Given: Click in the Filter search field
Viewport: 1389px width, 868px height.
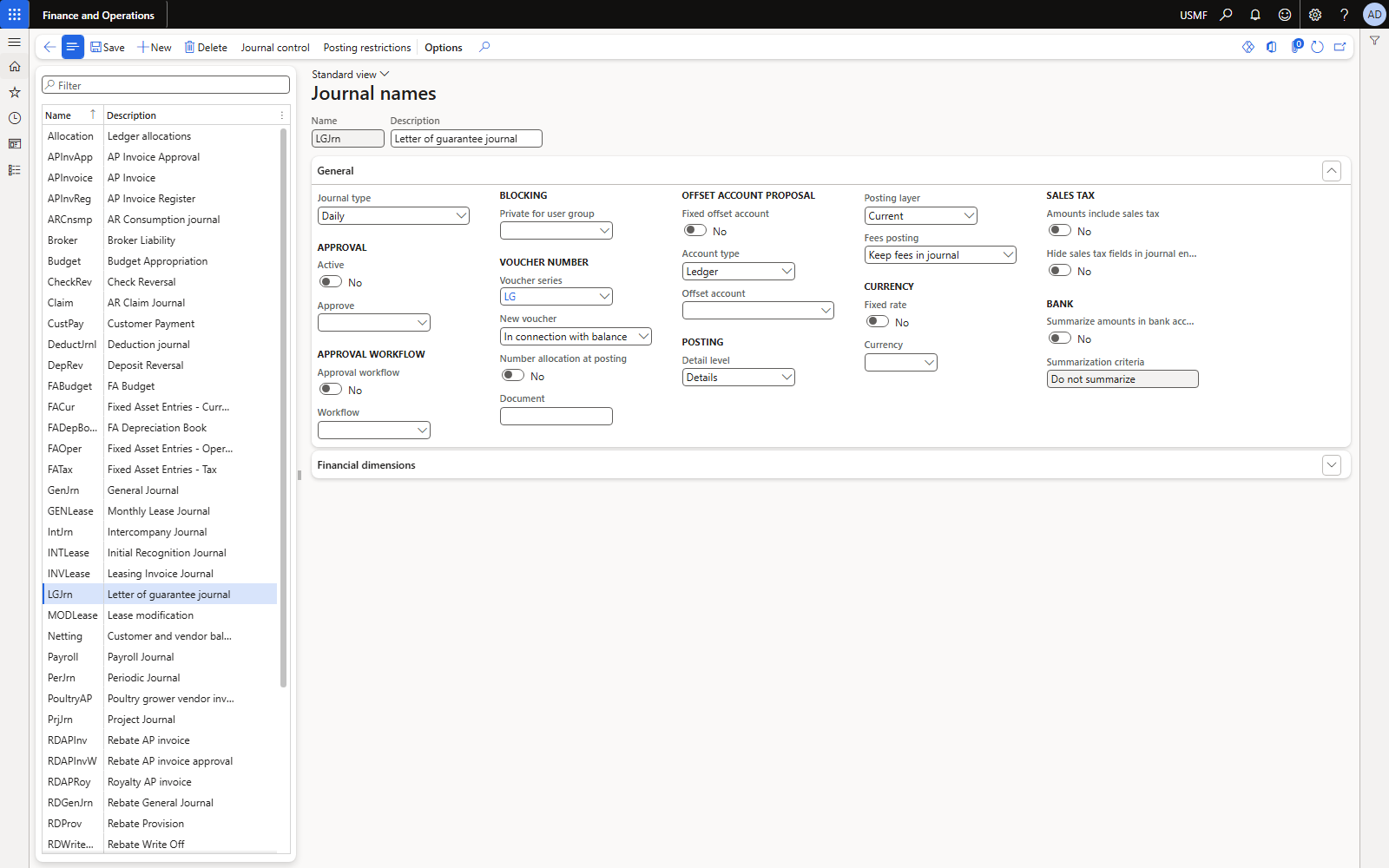Looking at the screenshot, I should click(x=166, y=85).
